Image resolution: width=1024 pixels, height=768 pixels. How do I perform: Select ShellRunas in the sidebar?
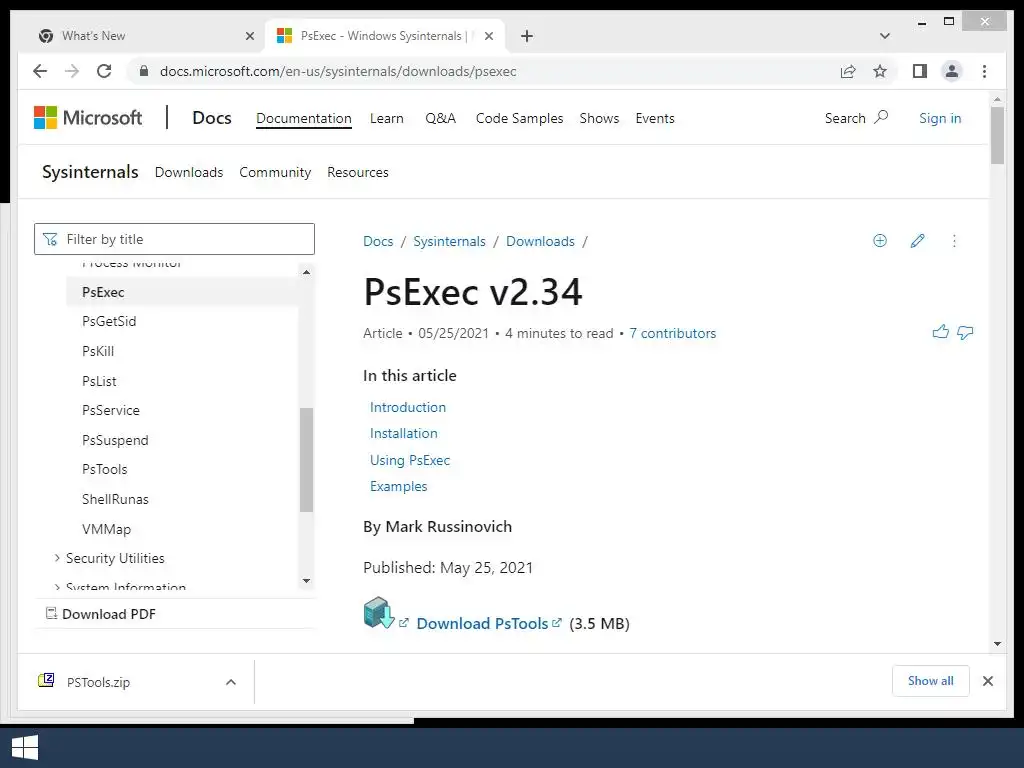115,499
